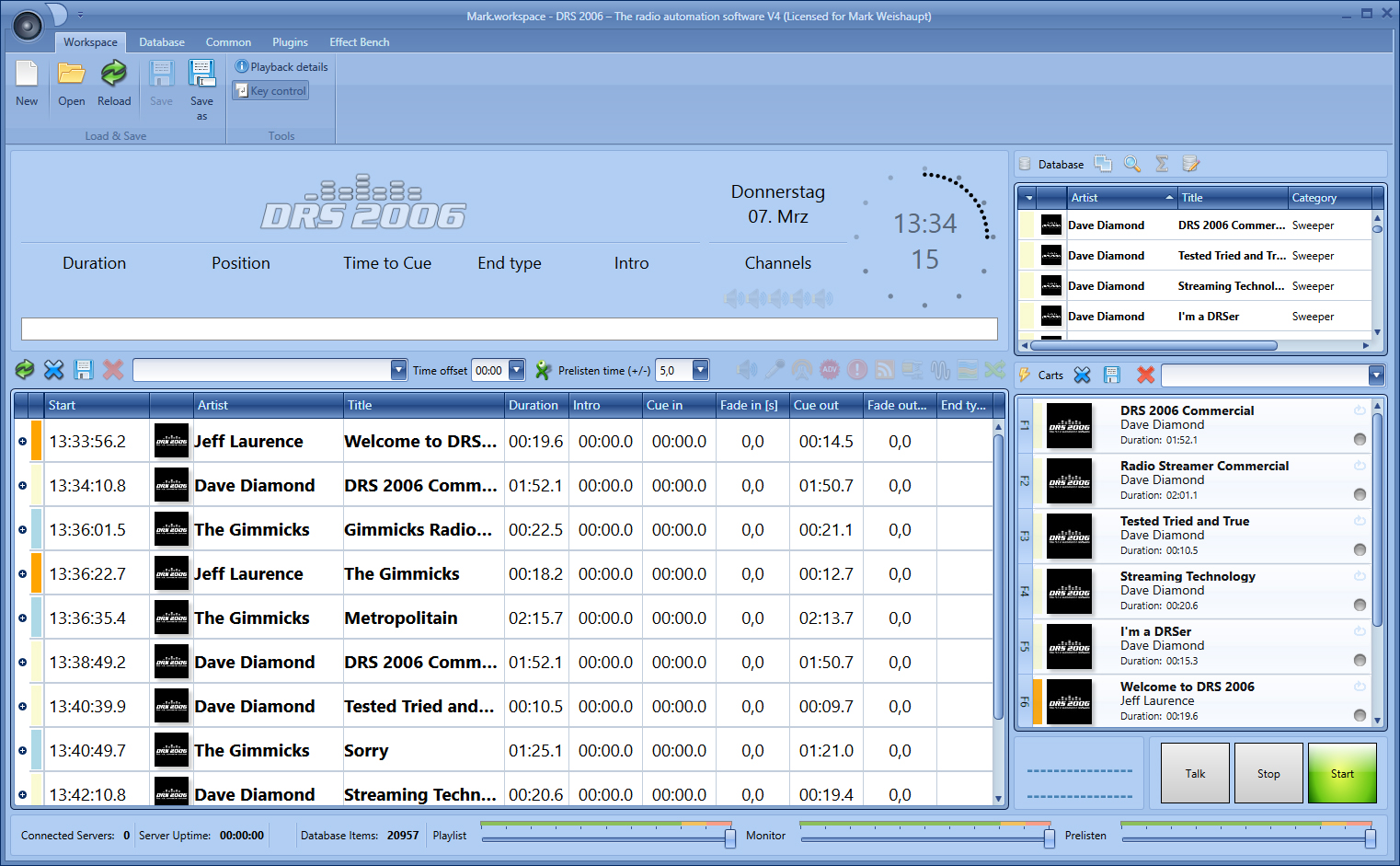
Task: Select the Metropolitain playlist row
Action: [x=400, y=618]
